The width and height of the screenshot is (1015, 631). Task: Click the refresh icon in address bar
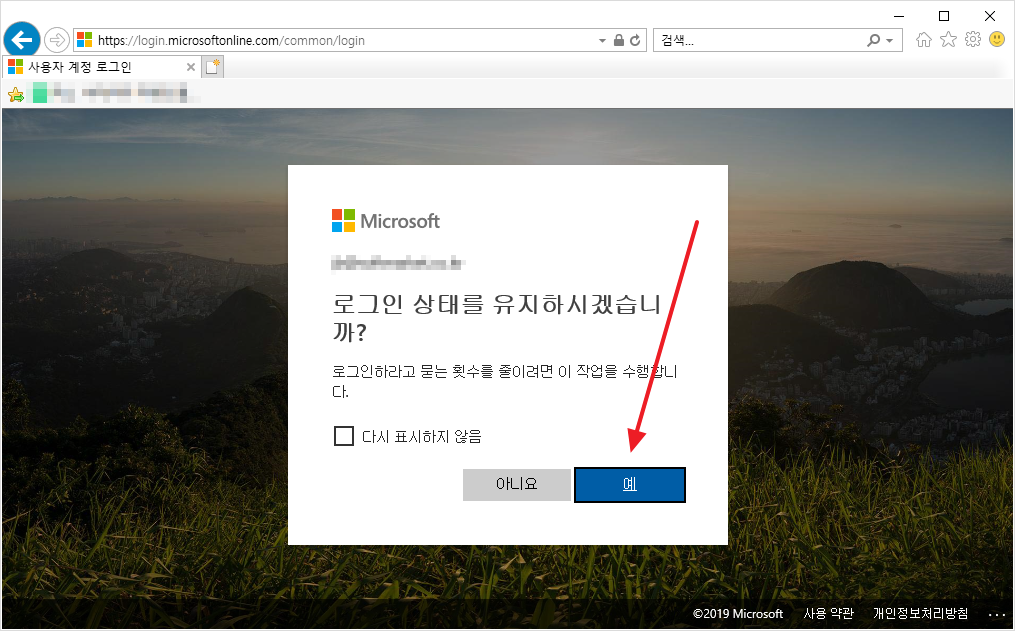[635, 41]
